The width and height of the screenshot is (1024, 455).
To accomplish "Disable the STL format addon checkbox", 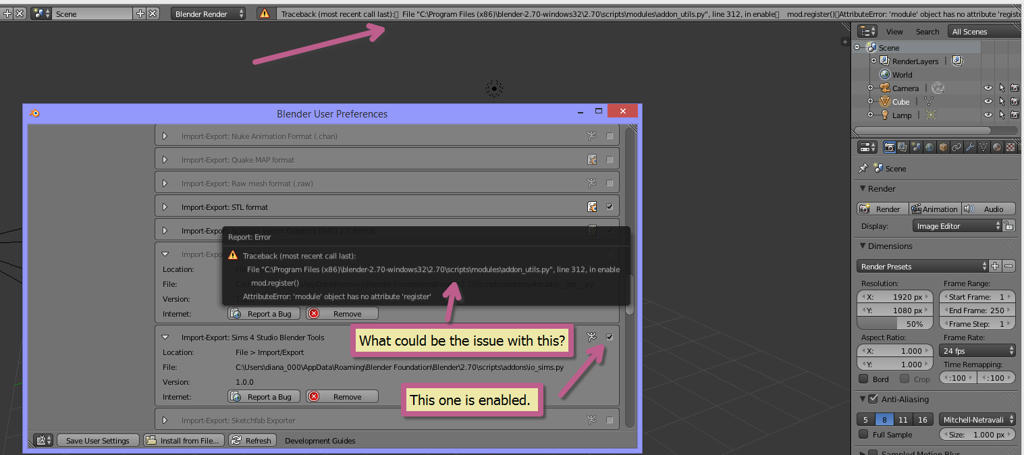I will click(609, 207).
